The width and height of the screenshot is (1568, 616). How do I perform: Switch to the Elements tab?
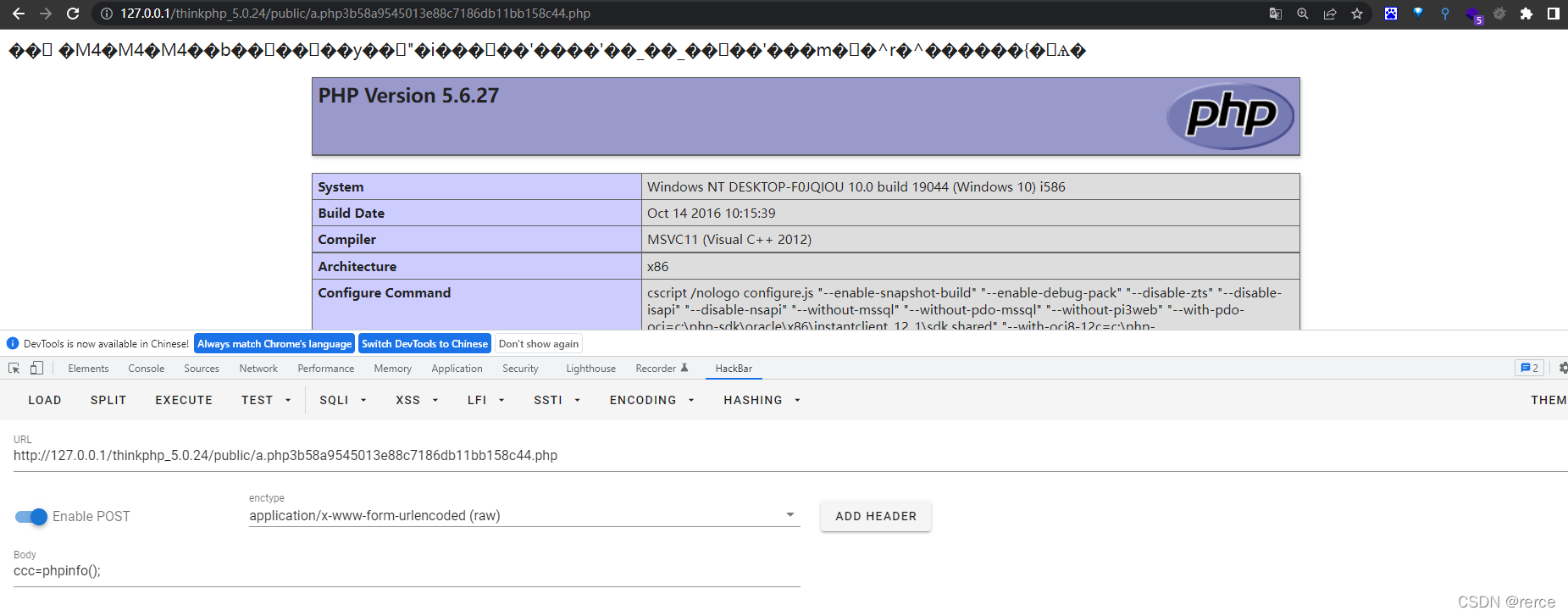coord(88,369)
